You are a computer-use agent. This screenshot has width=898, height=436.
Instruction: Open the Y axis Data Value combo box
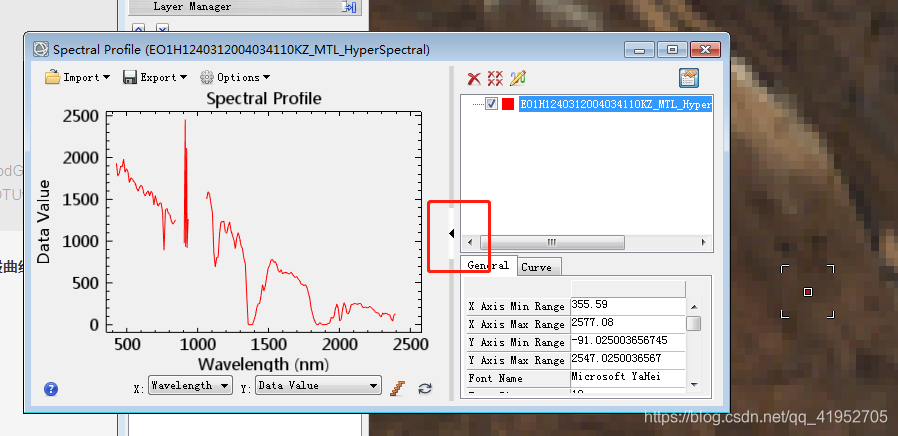pos(318,386)
